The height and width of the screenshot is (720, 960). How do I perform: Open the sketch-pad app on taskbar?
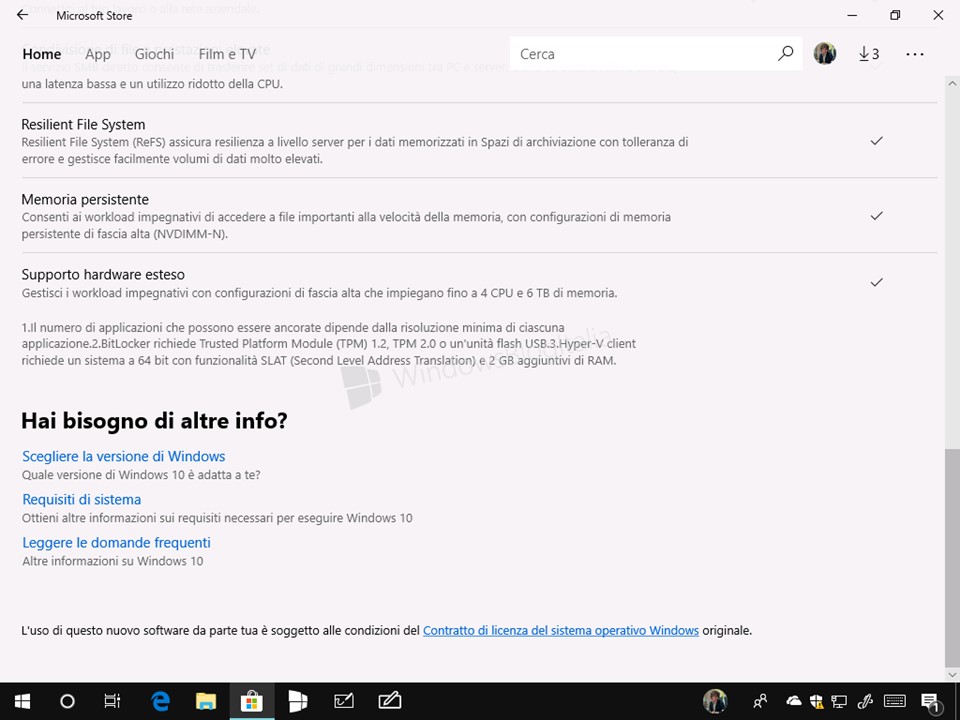(x=343, y=701)
